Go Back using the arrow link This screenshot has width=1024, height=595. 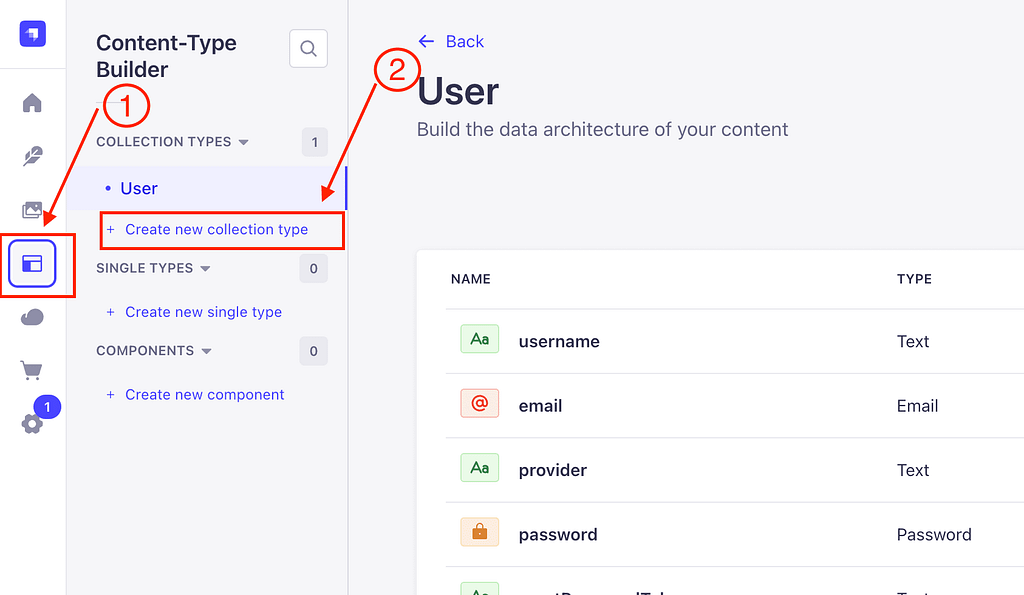point(451,41)
